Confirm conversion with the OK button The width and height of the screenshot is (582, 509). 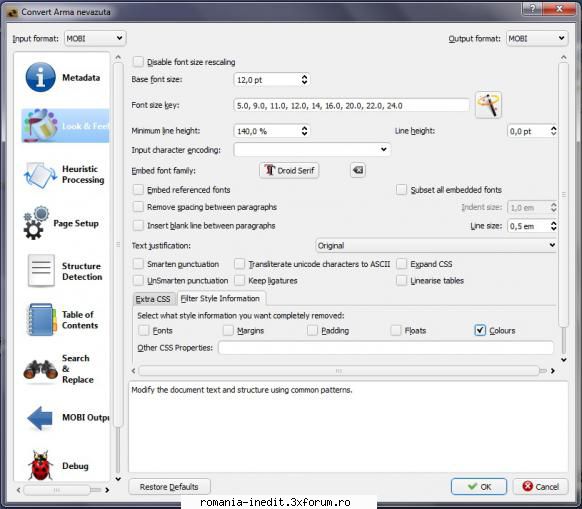click(479, 486)
